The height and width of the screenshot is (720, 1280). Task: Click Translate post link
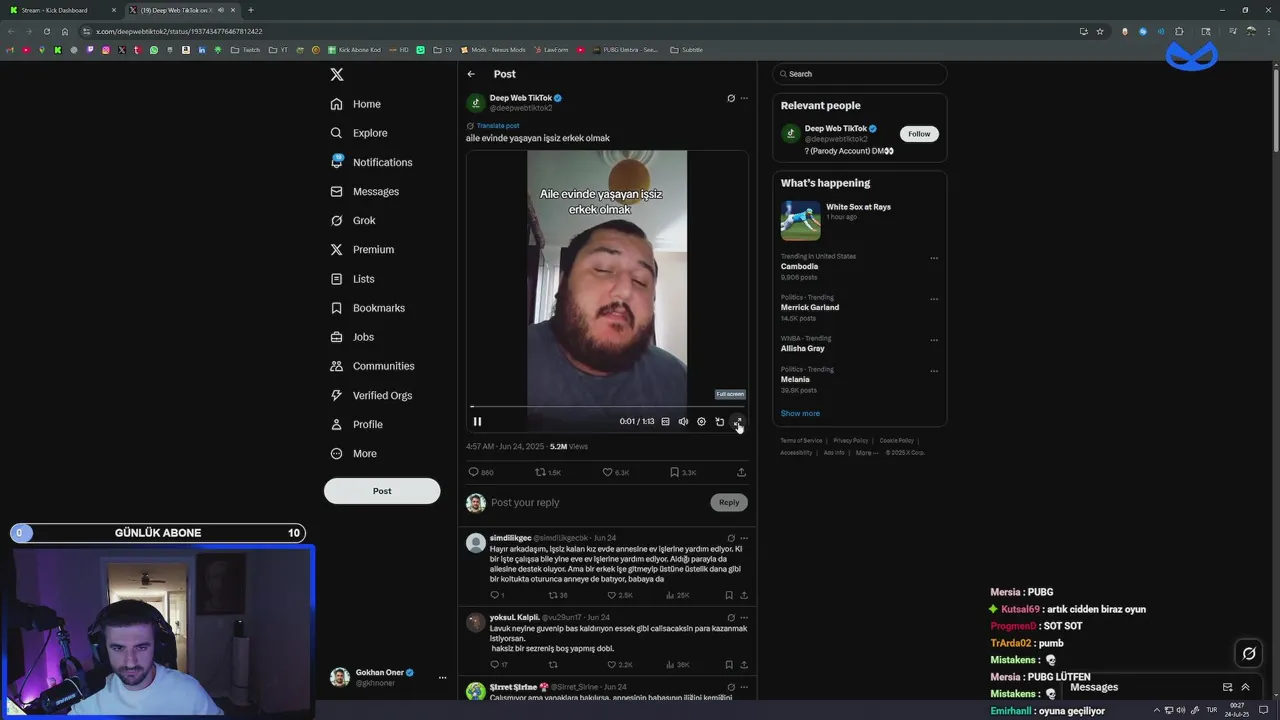click(x=497, y=126)
